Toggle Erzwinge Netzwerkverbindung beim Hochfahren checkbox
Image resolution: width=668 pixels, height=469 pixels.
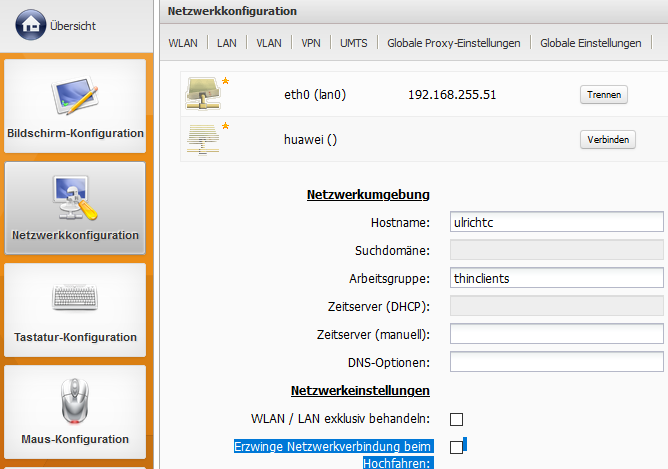[457, 447]
